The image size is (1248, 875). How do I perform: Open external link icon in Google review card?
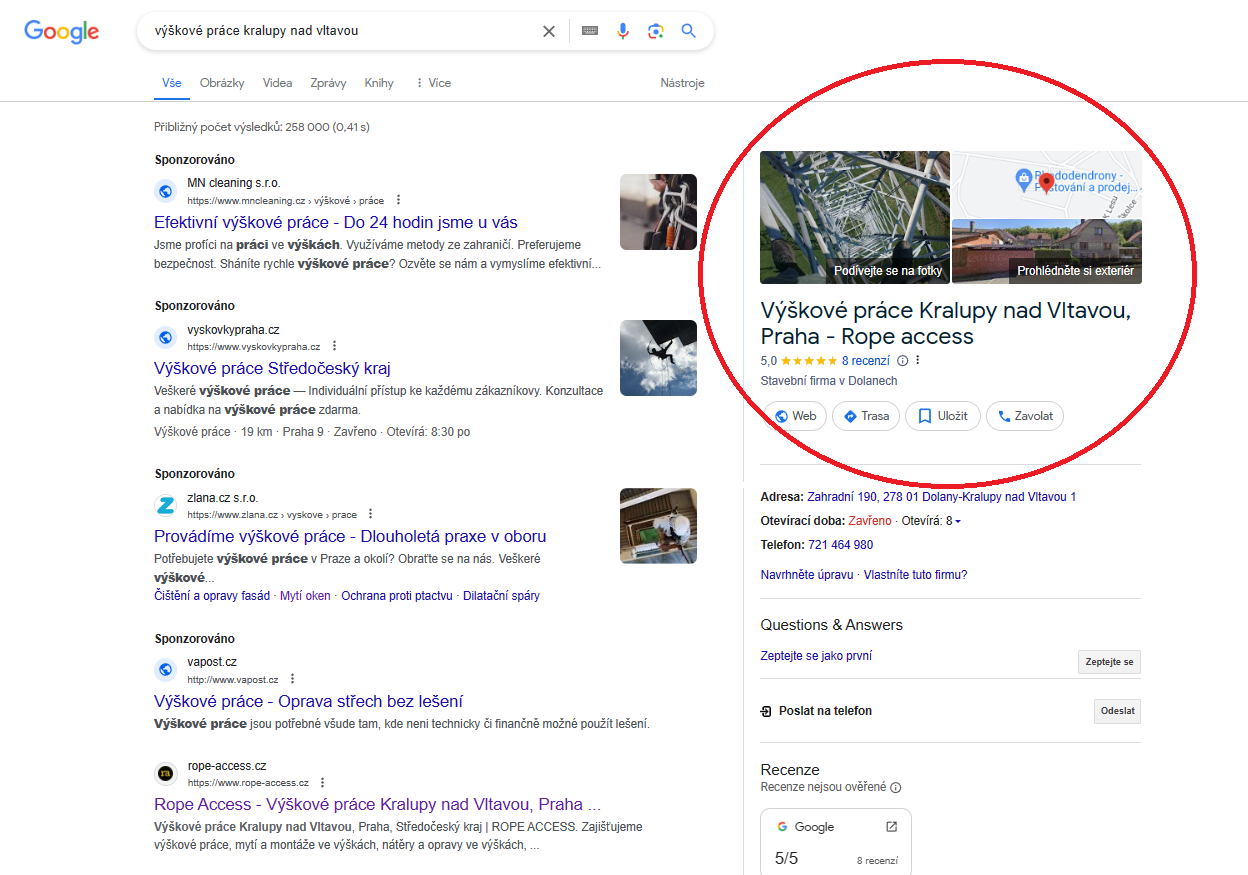tap(892, 827)
